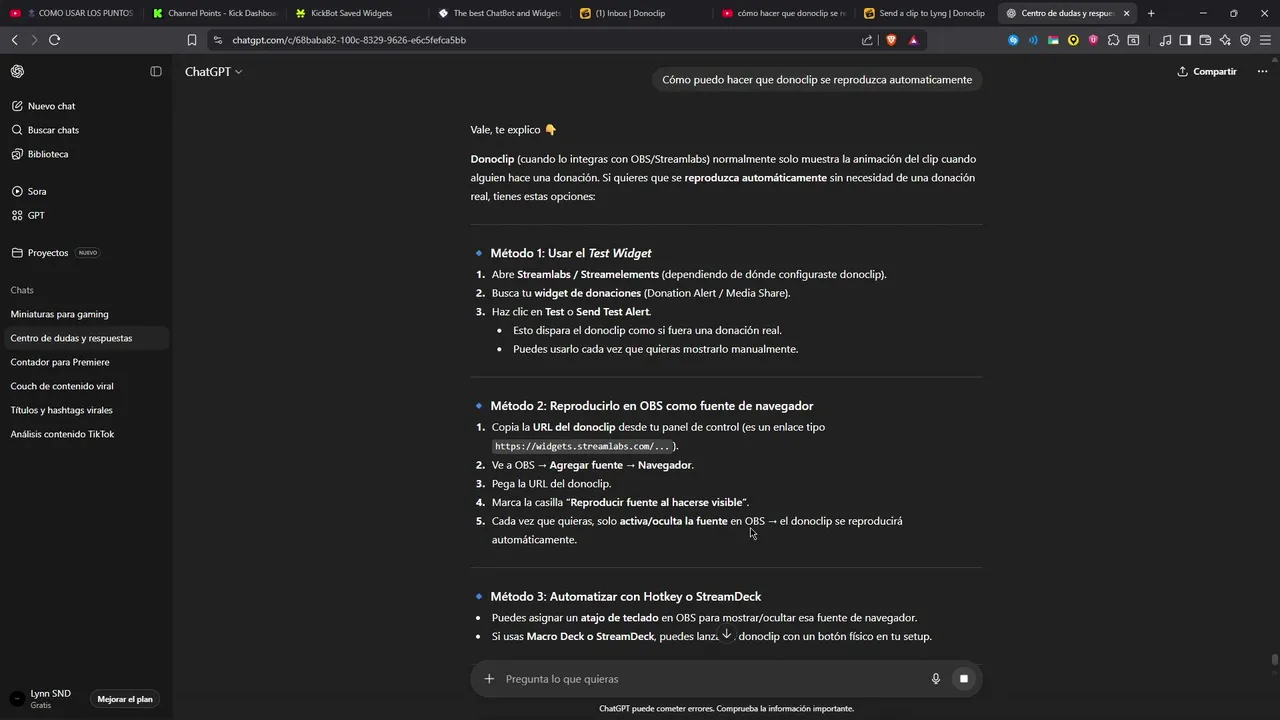Open the conversation options three-dot menu

tap(1262, 72)
